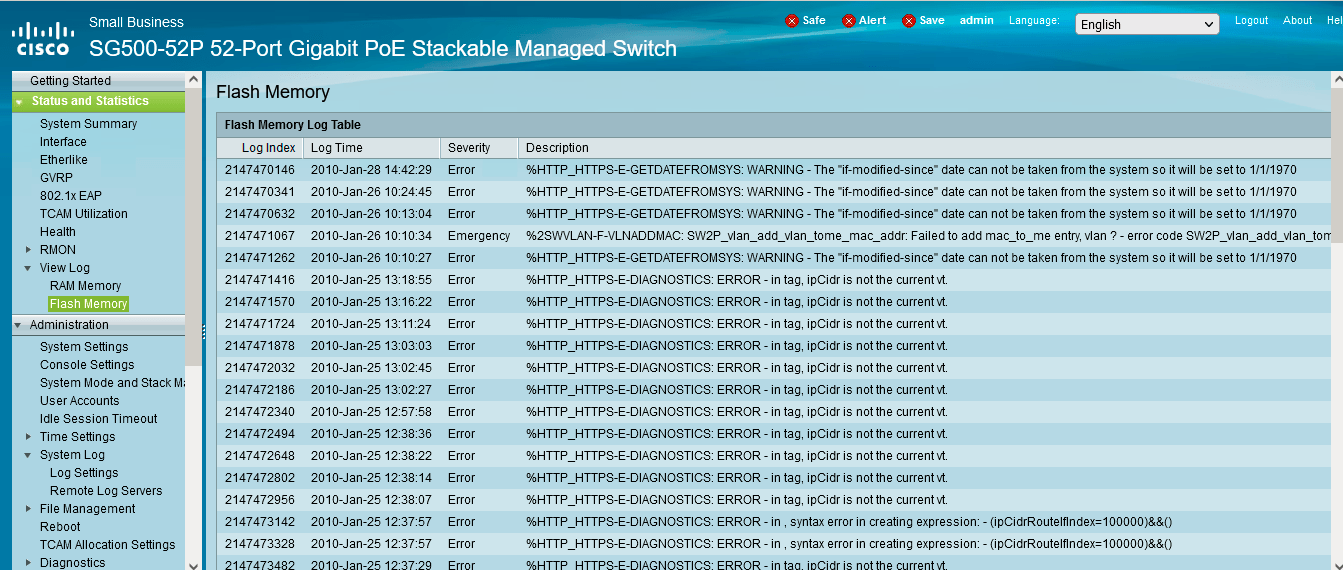Click the Emergency severity cell

click(x=479, y=236)
